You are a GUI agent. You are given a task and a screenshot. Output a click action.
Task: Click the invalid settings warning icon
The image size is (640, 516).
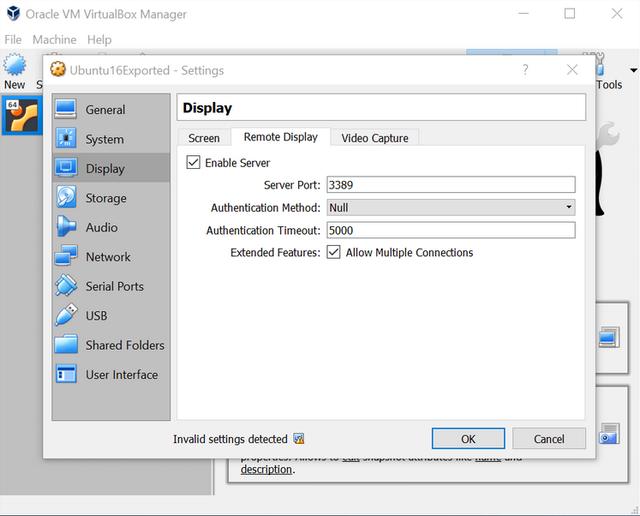[x=299, y=439]
